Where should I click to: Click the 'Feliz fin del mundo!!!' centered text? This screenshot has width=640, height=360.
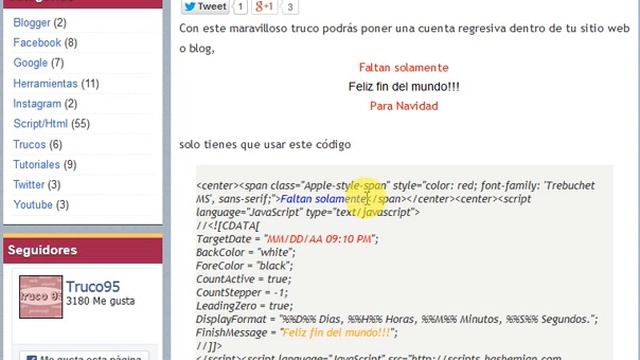point(404,87)
